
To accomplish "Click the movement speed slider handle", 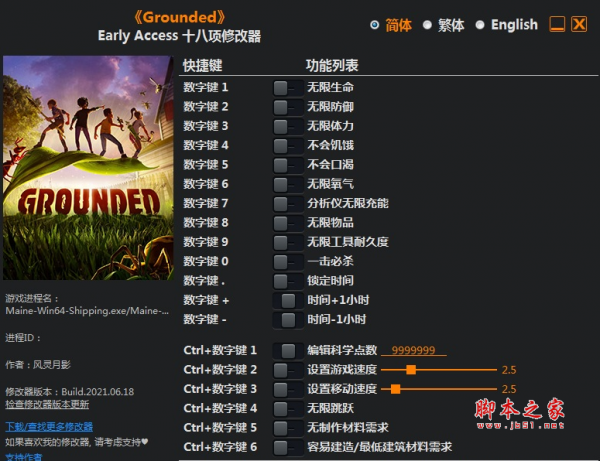I will click(396, 389).
